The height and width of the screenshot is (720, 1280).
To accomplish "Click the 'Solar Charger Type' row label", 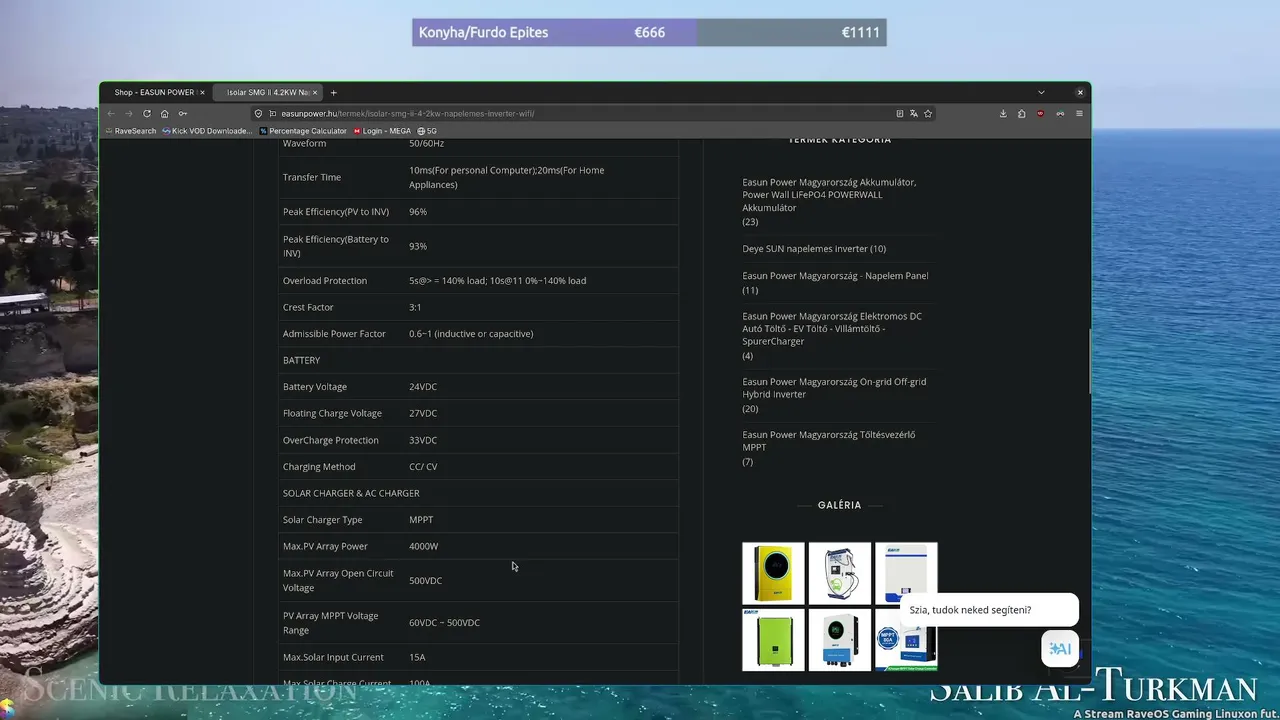I will (323, 520).
